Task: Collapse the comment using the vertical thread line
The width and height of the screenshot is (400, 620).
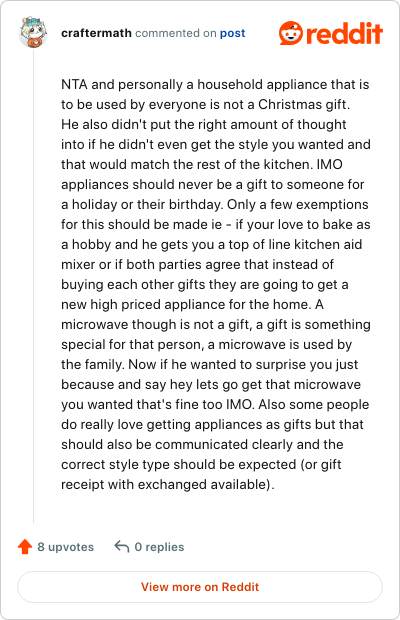Action: point(34,285)
